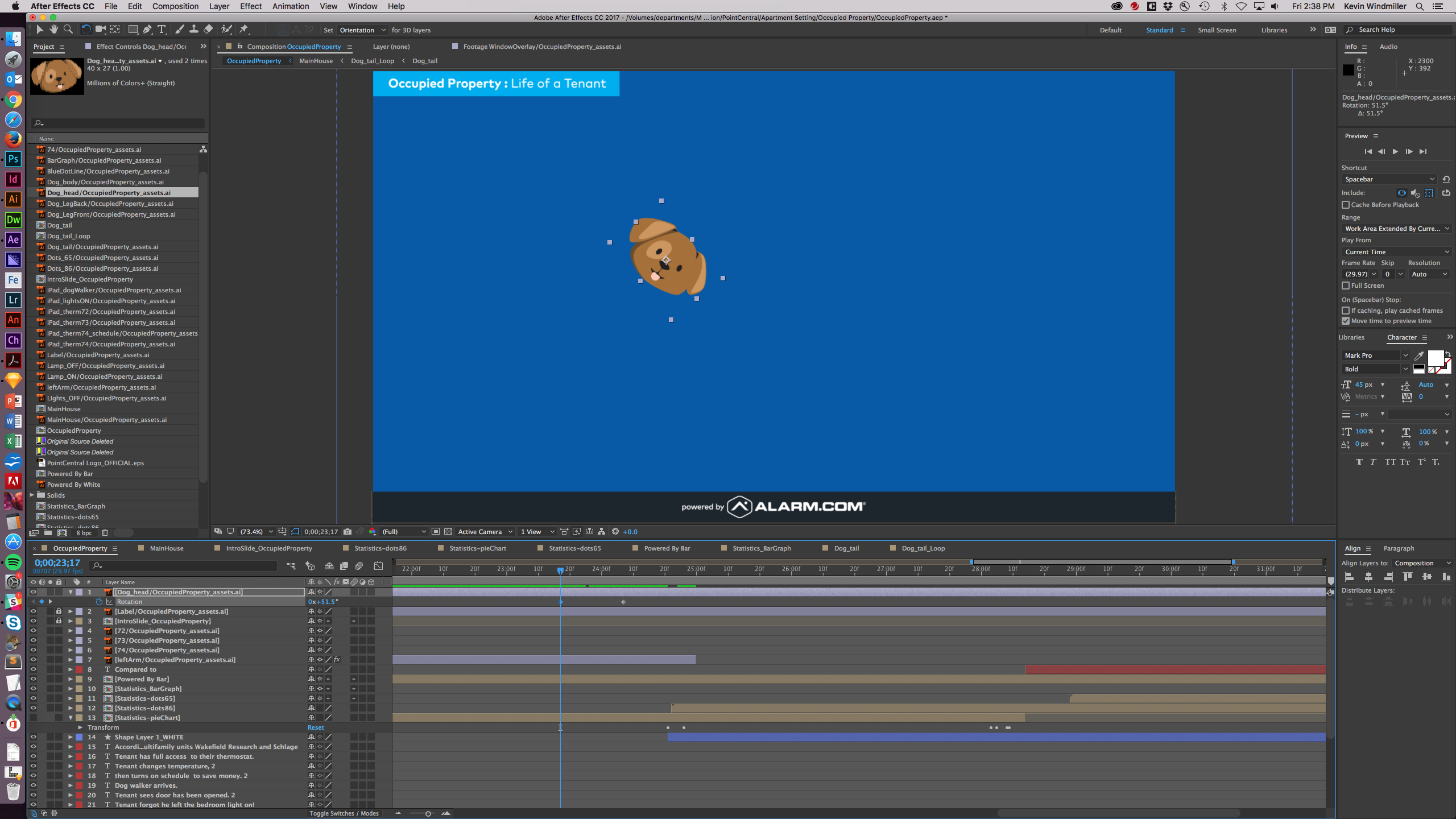Choose the Pen tool
The width and height of the screenshot is (1456, 819).
[147, 30]
